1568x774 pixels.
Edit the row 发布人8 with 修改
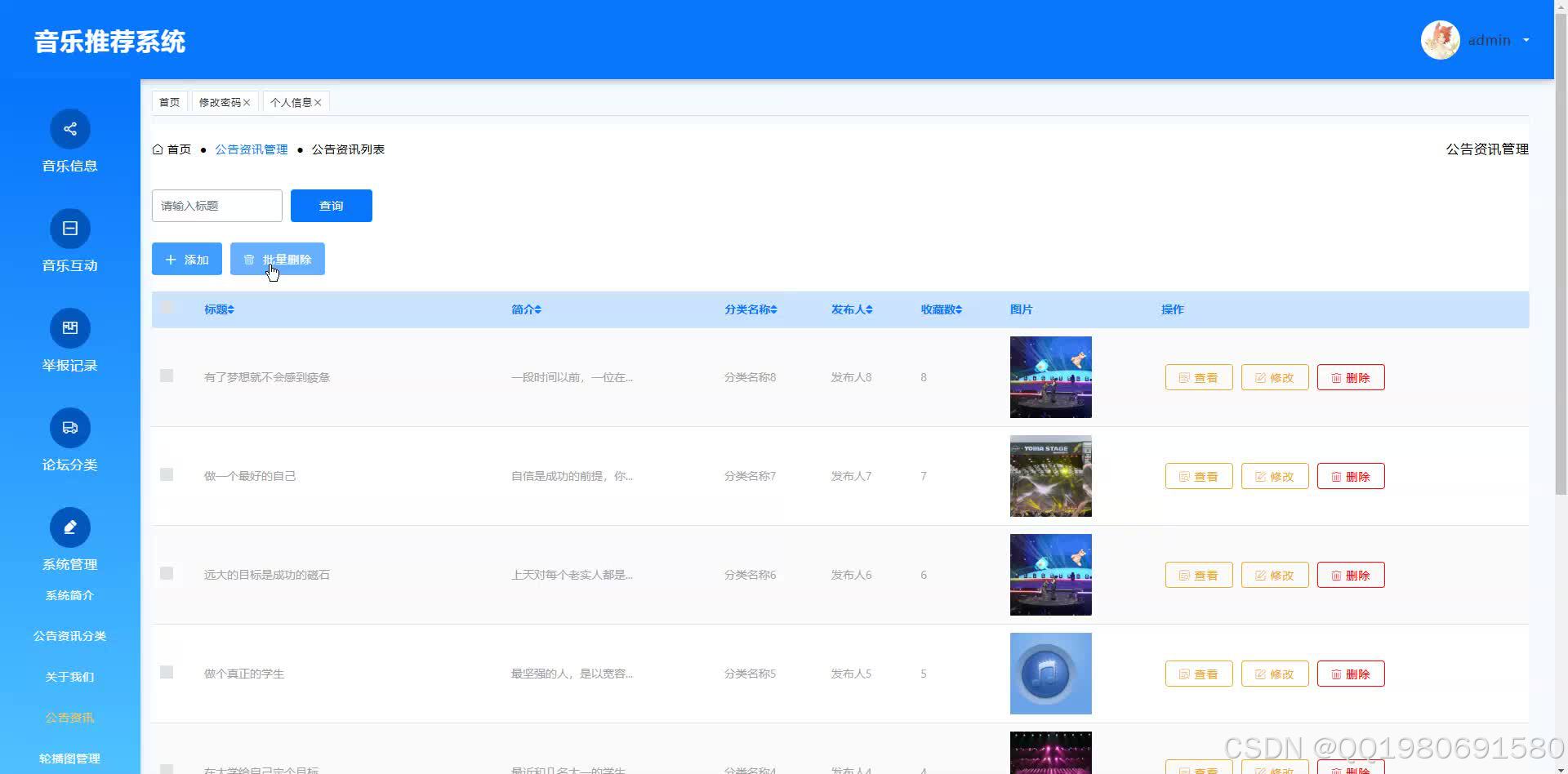click(1275, 377)
